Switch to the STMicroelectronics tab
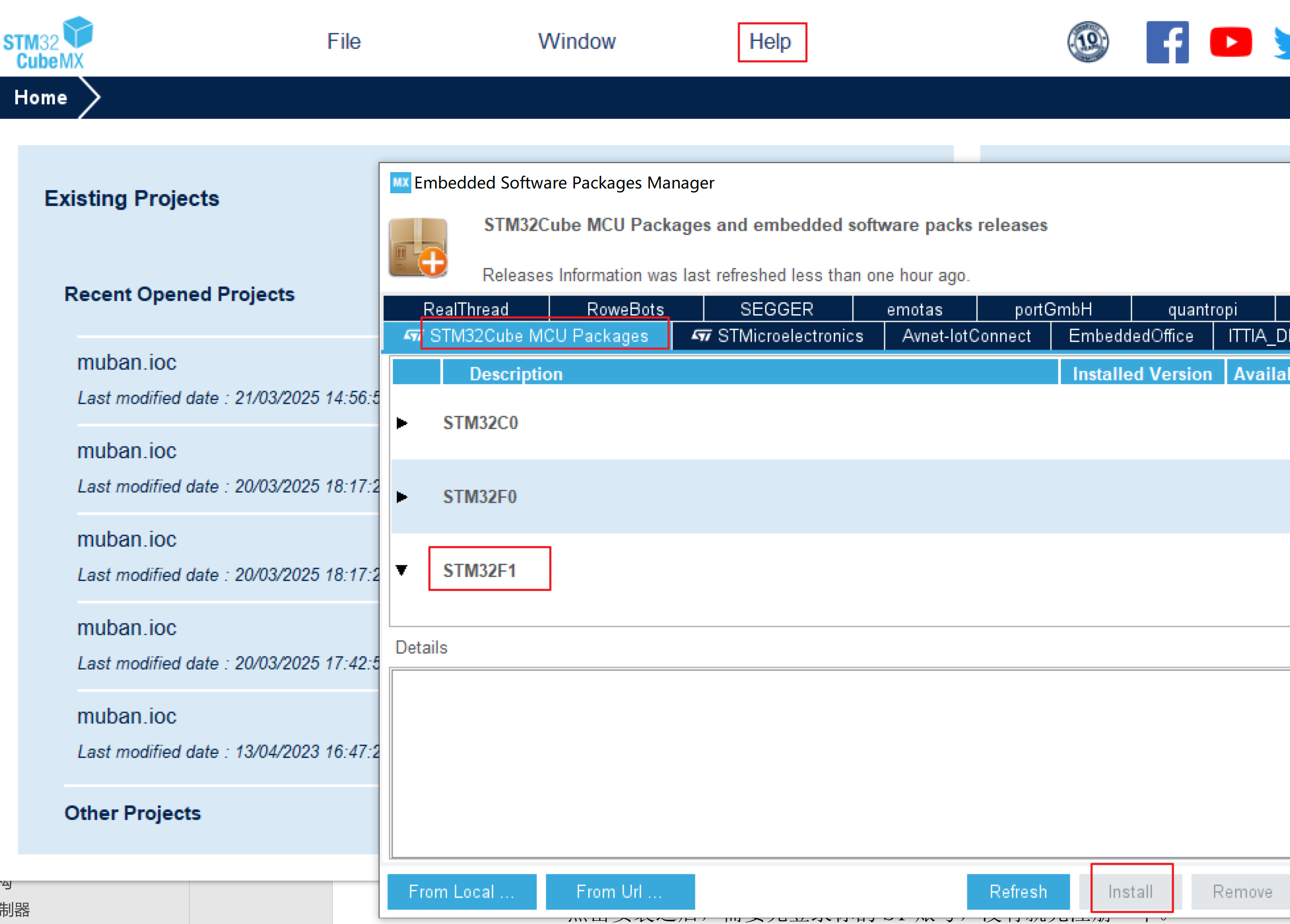 pyautogui.click(x=777, y=336)
